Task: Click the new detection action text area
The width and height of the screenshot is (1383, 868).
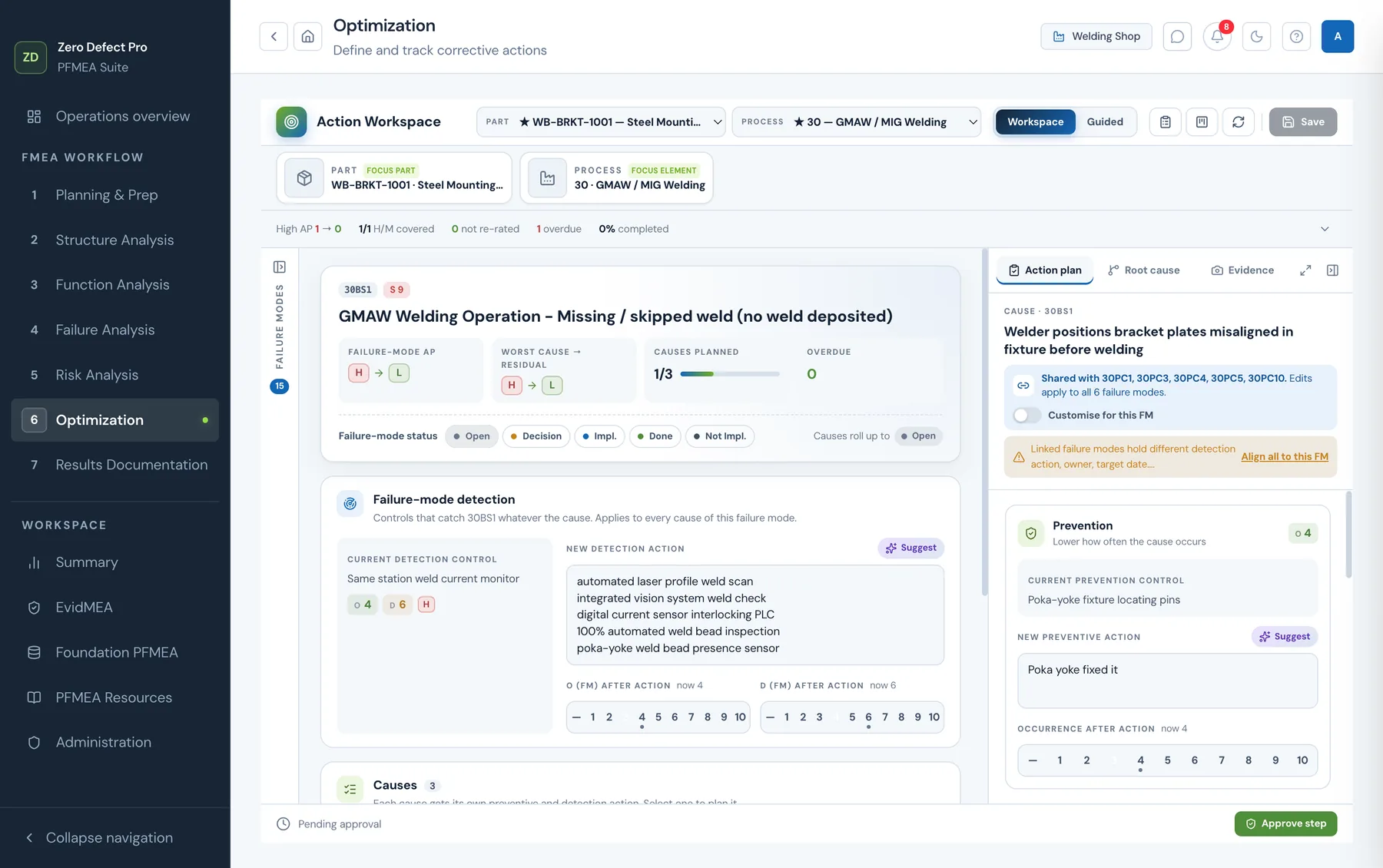Action: (755, 615)
